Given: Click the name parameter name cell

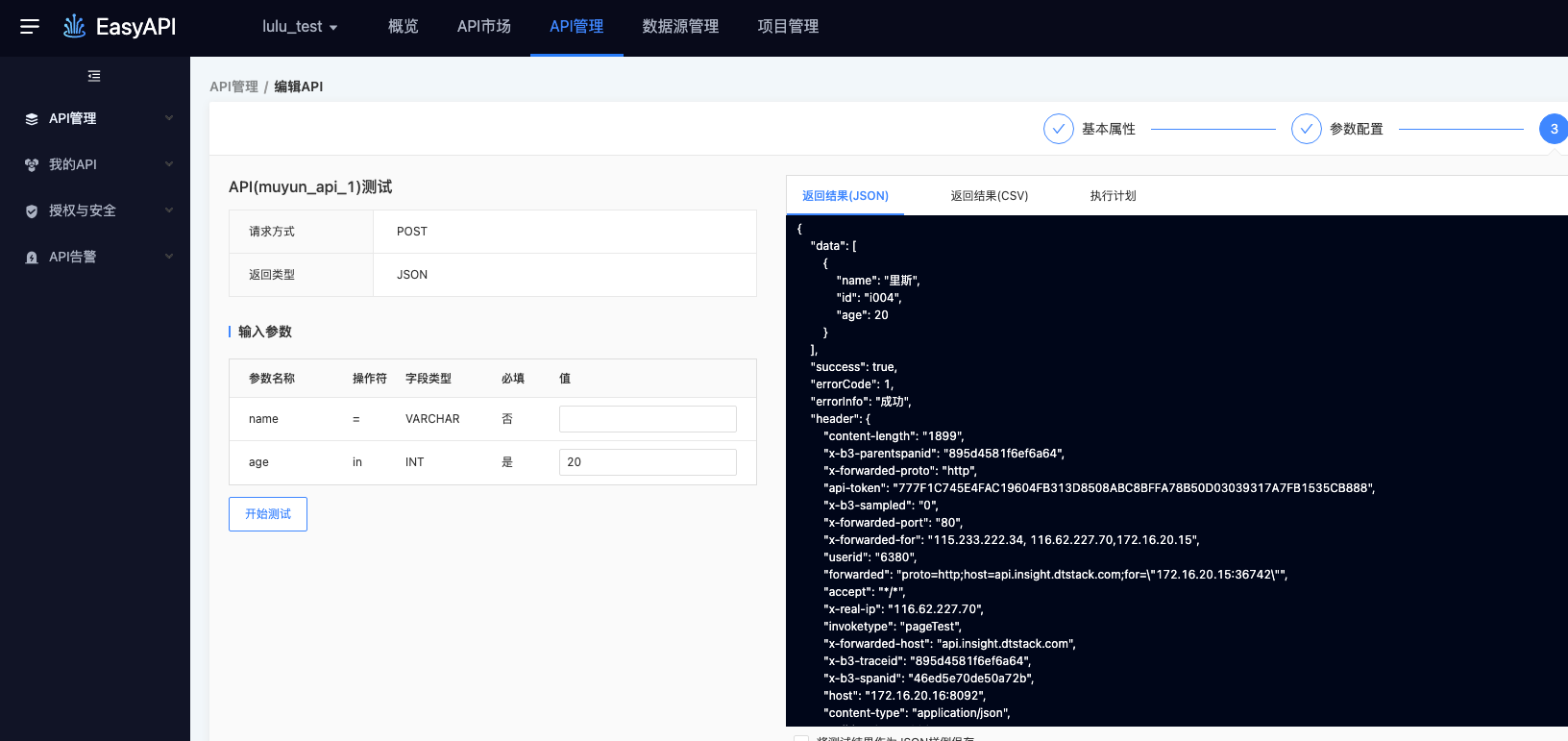Looking at the screenshot, I should pyautogui.click(x=263, y=419).
